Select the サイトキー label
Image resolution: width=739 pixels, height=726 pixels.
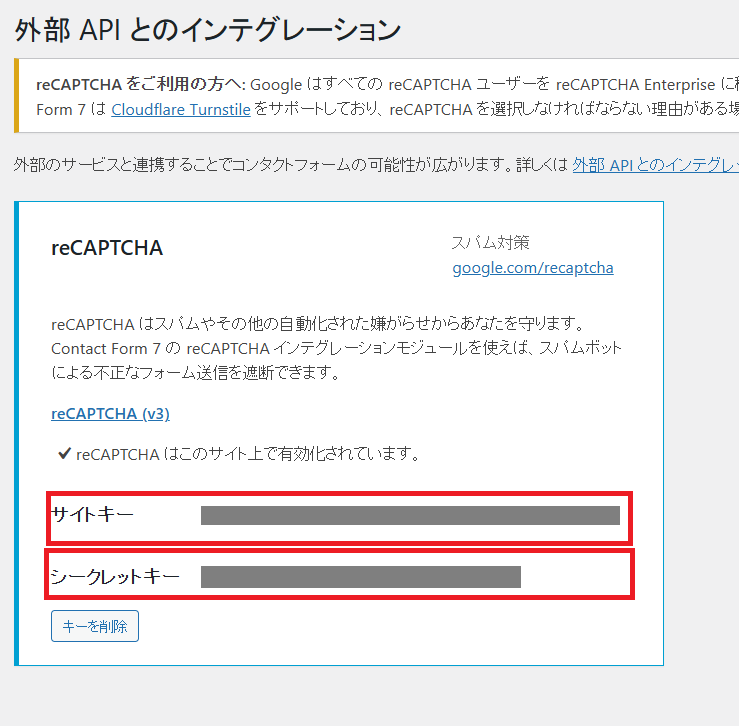tap(92, 515)
